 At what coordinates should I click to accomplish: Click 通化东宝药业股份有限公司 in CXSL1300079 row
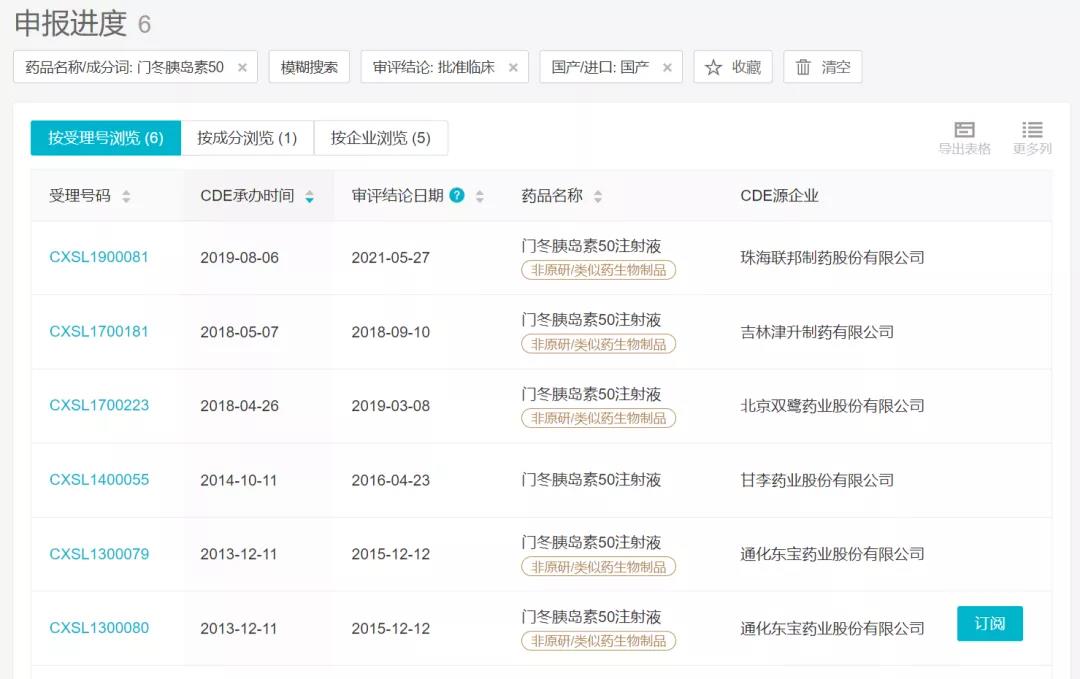click(x=832, y=554)
